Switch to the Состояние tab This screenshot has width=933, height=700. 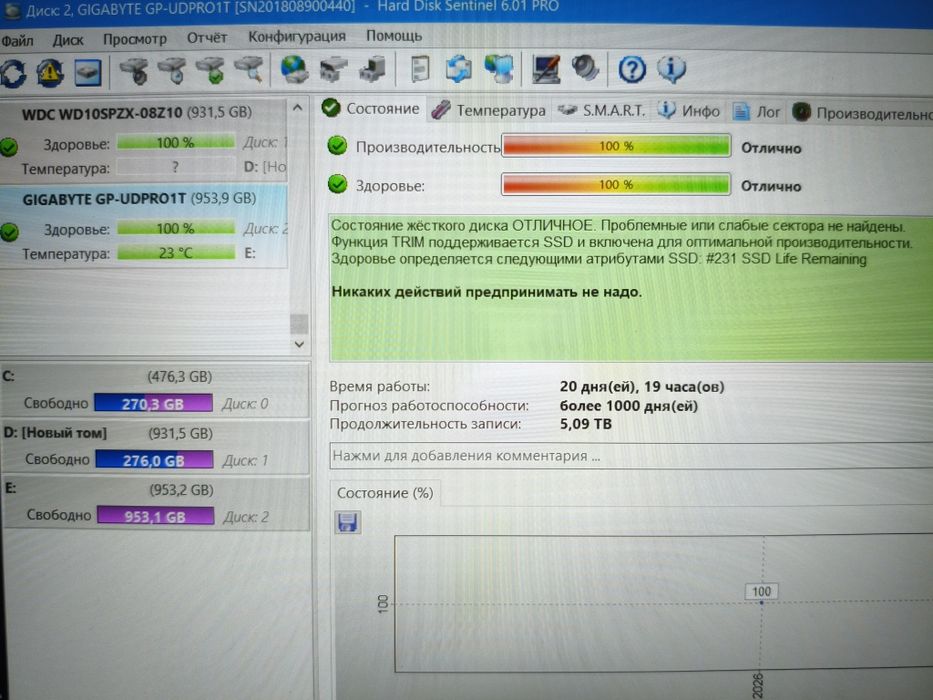pyautogui.click(x=371, y=109)
